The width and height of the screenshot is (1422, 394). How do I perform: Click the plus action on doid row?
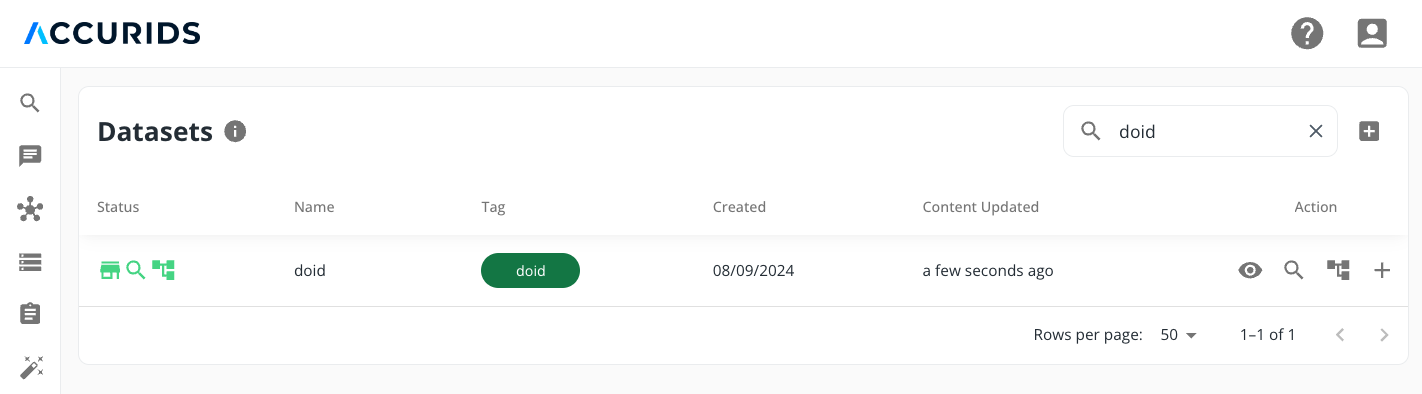1382,270
